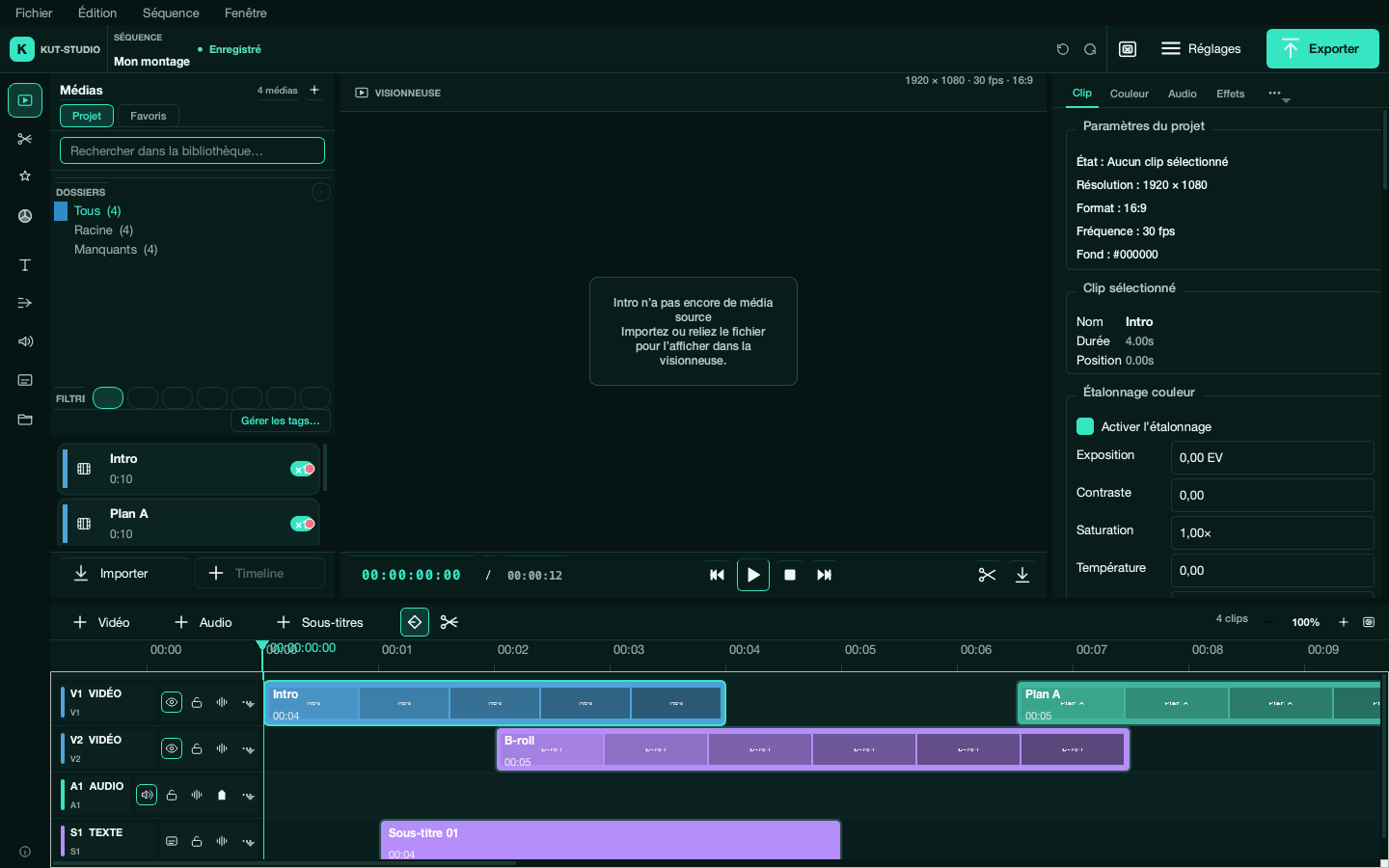Select the scissors icon in the left sidebar

coord(25,139)
